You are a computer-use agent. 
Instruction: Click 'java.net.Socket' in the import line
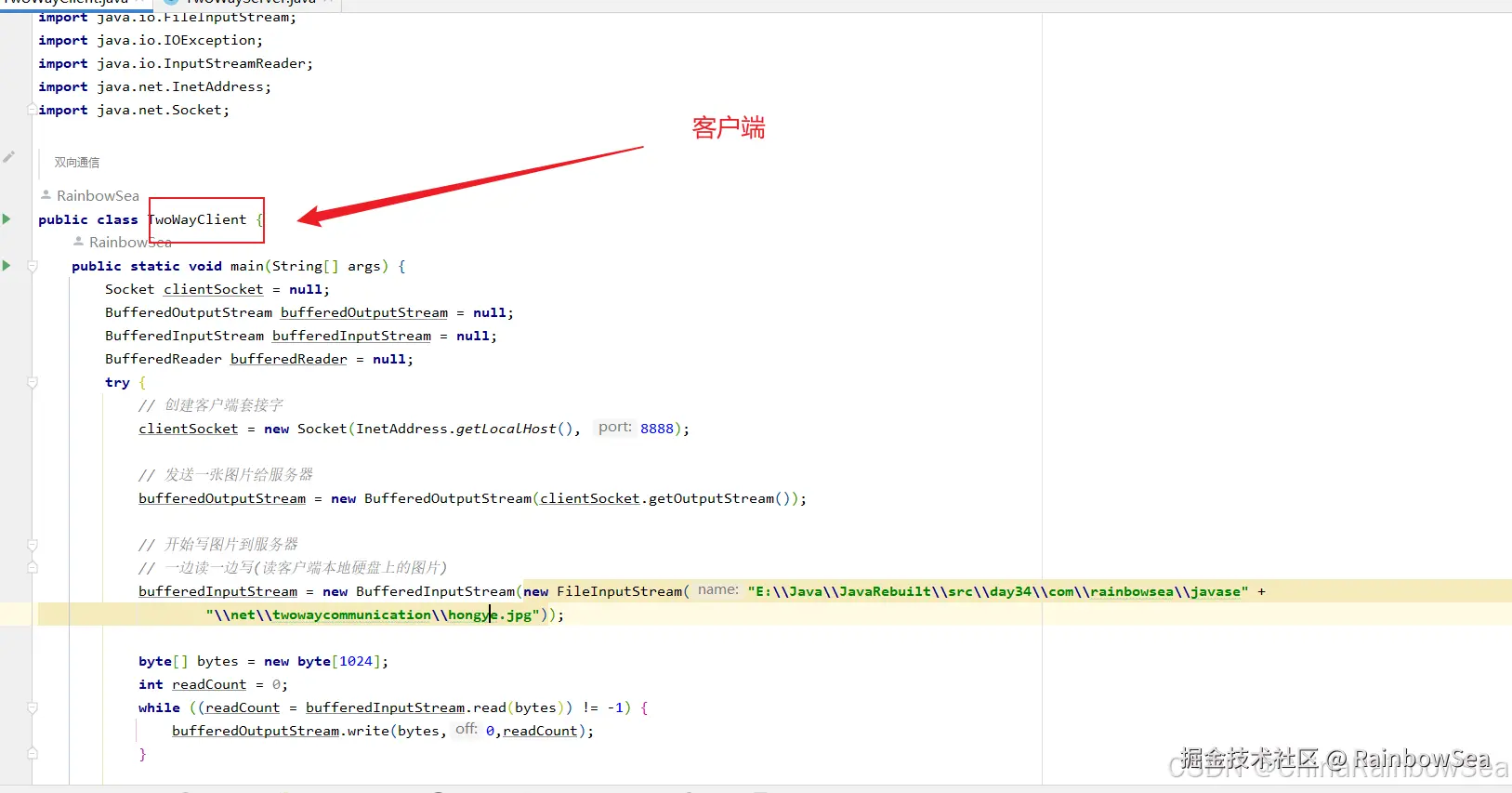[160, 110]
